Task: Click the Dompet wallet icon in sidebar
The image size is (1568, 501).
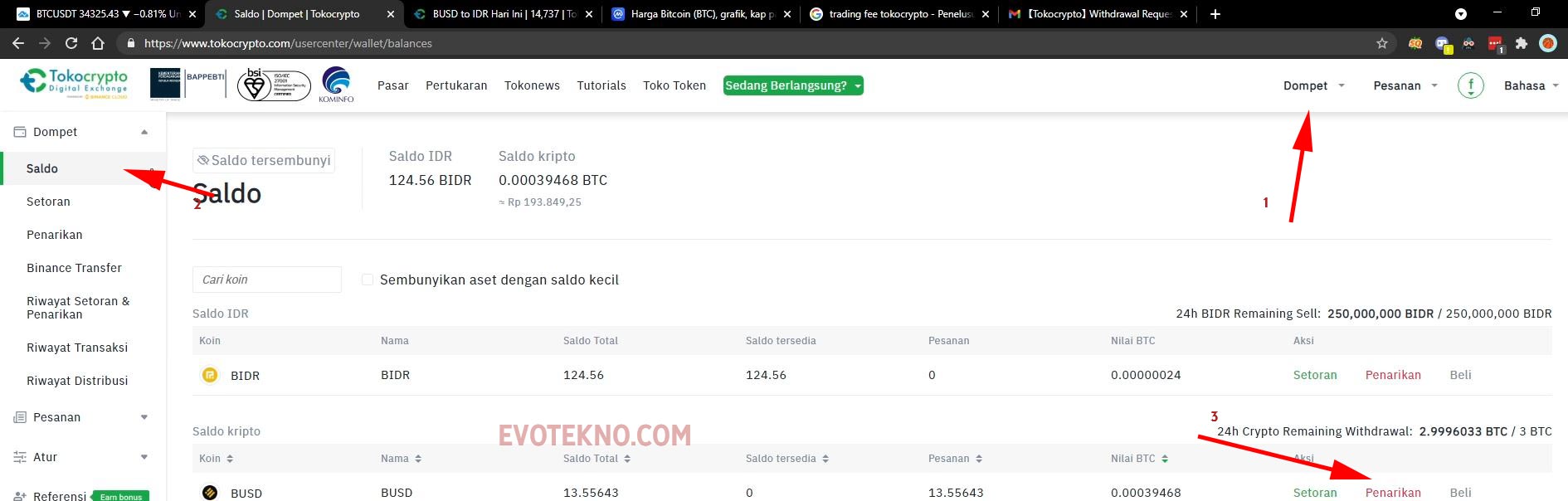Action: point(20,132)
